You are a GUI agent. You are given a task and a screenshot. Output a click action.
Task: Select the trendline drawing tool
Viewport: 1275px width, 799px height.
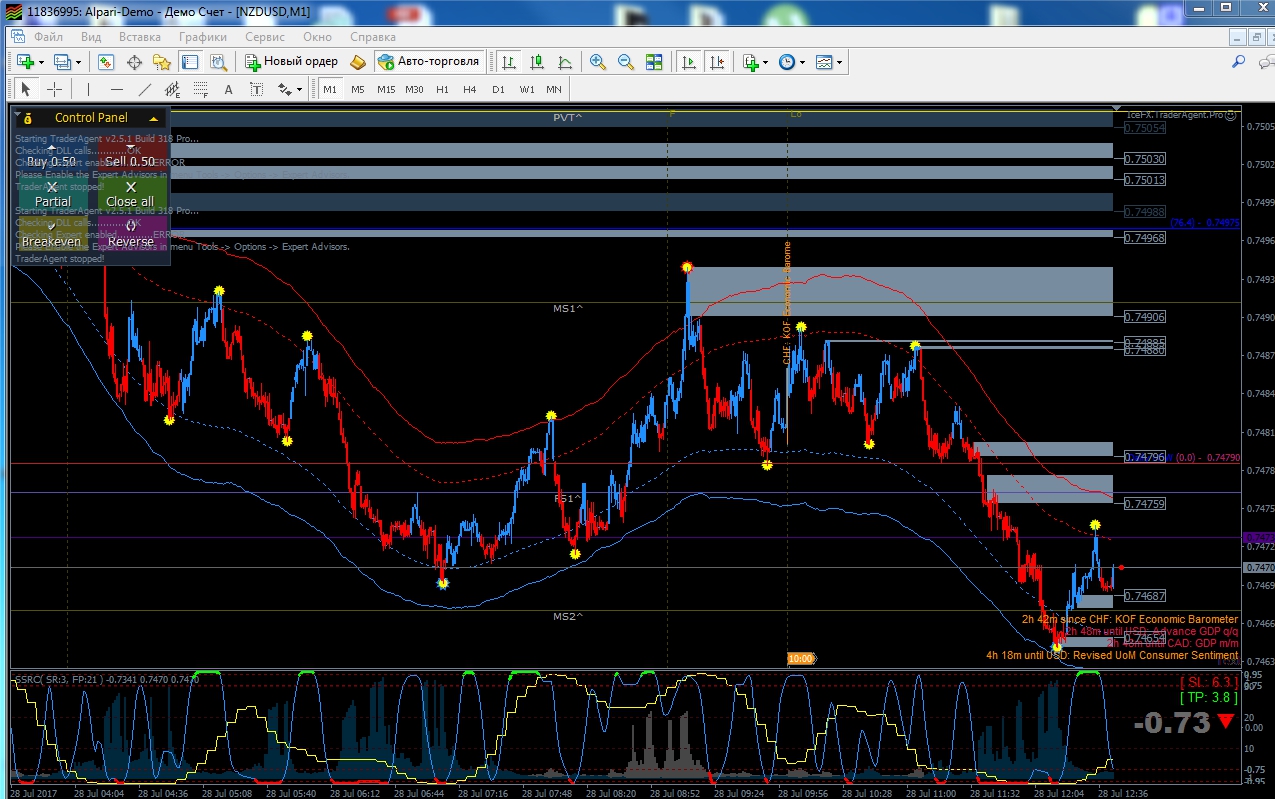144,89
